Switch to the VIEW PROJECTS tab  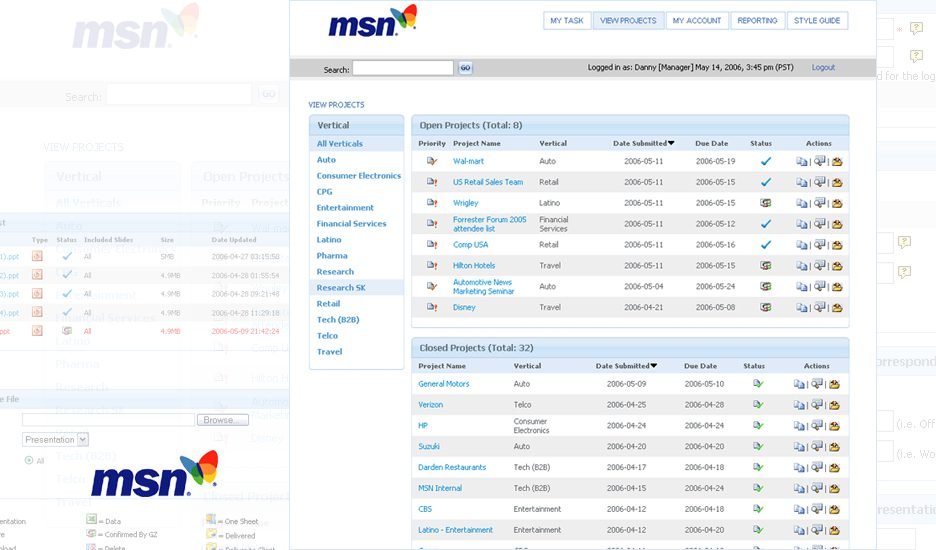[x=628, y=20]
